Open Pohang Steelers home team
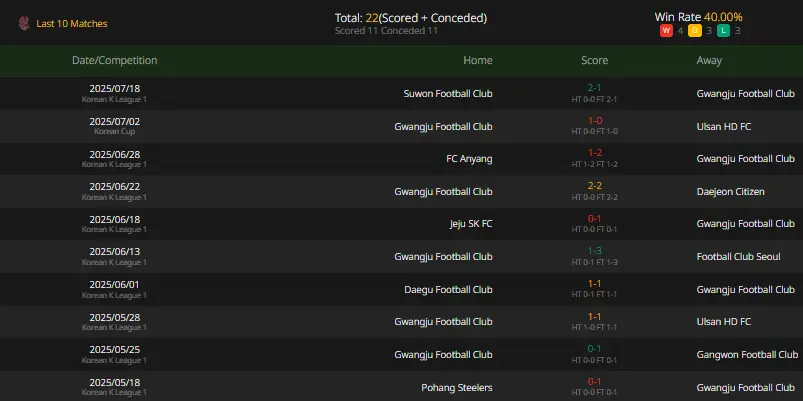Screen dimensions: 803x401 coord(457,387)
